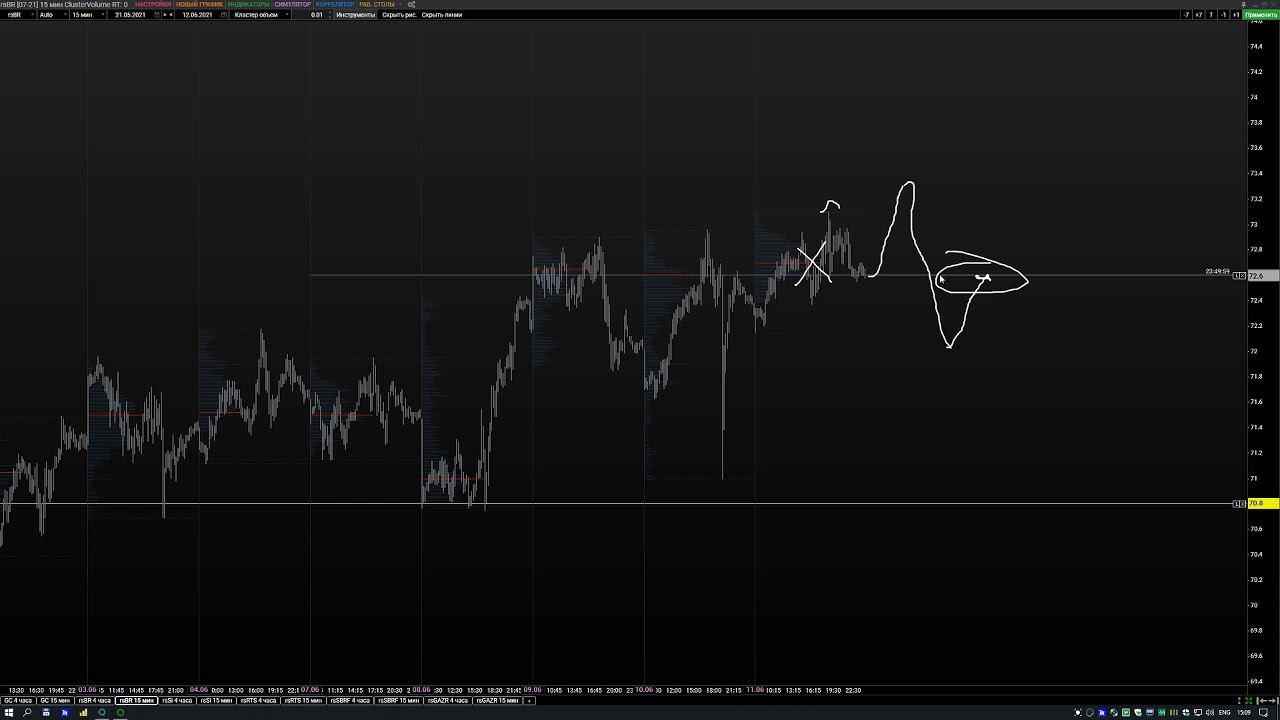
Task: Open the СИМУЛЯТОР menu
Action: pos(292,5)
